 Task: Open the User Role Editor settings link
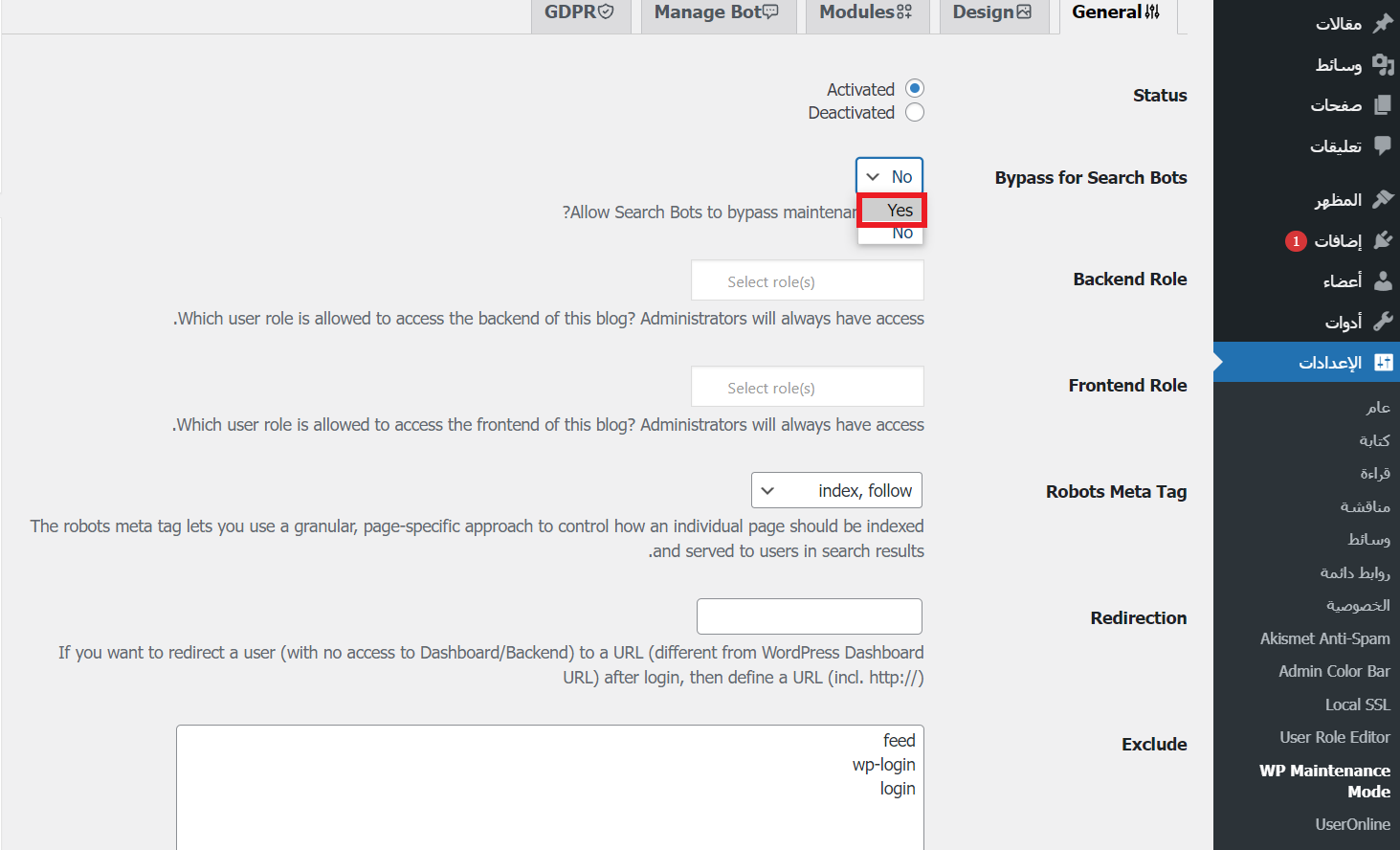(1334, 737)
